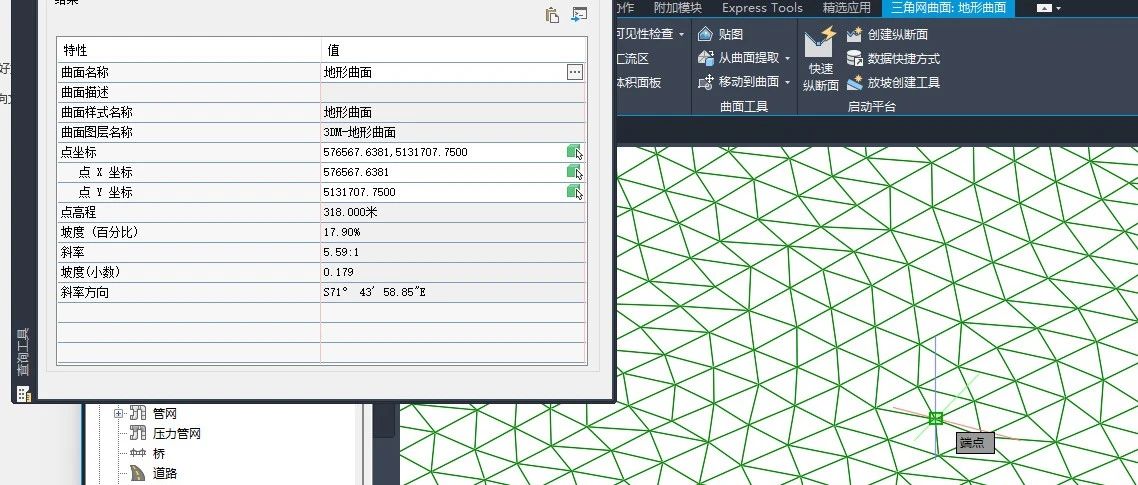
Task: Select the 管网 item in the tree
Action: (164, 413)
